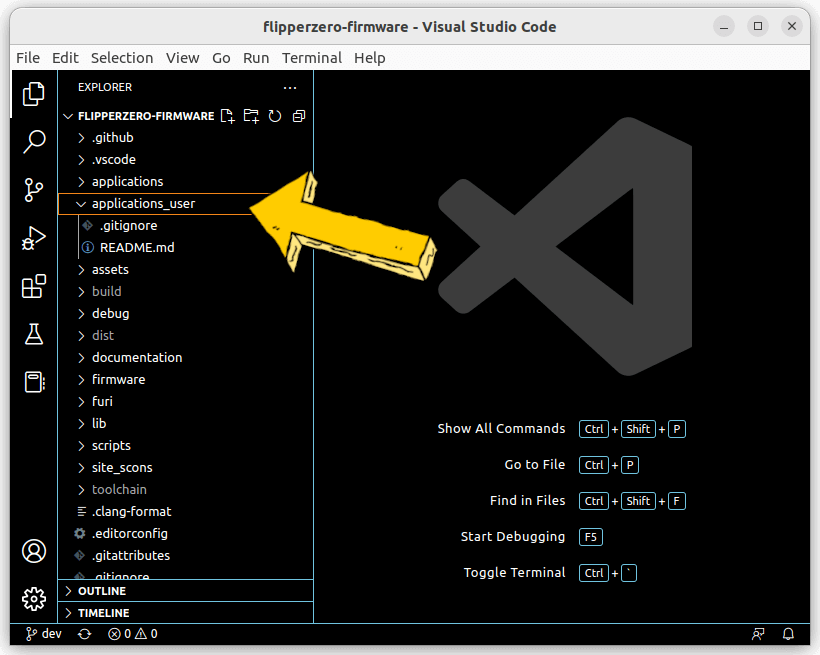Open the Testing flask icon view

point(34,334)
